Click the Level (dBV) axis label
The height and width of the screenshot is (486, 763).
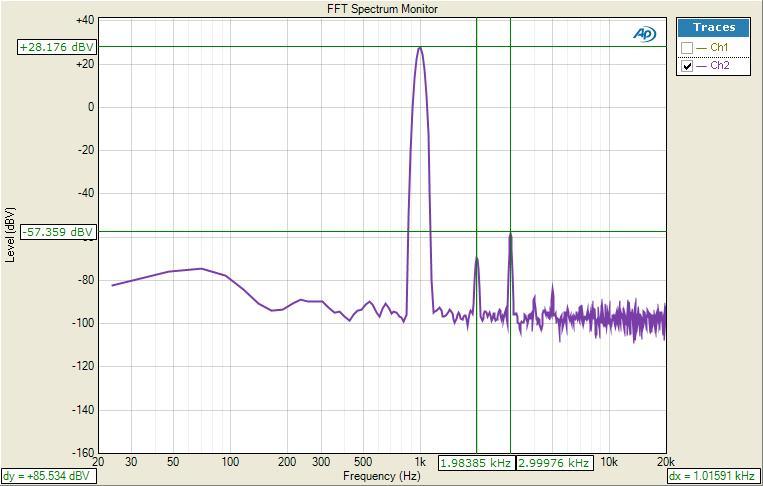10,235
